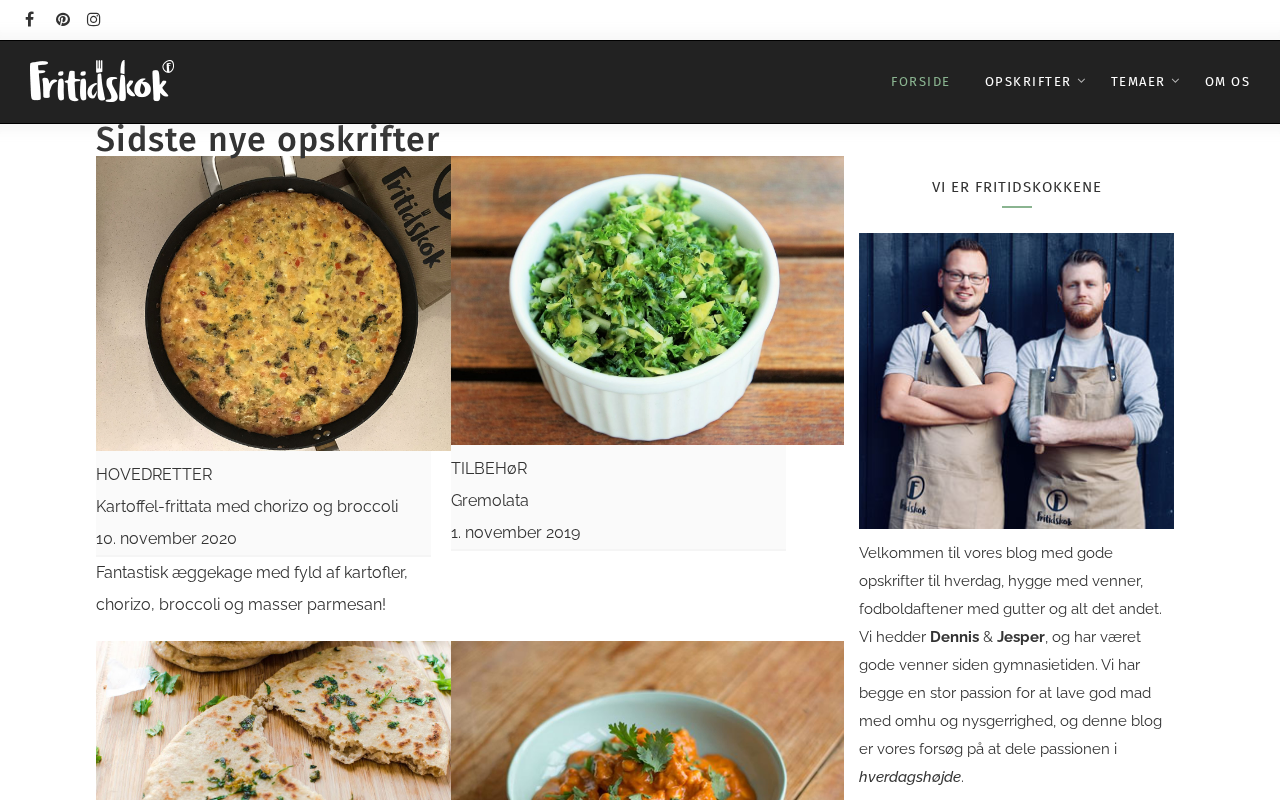
Task: Open the Facebook social icon
Action: click(x=30, y=19)
